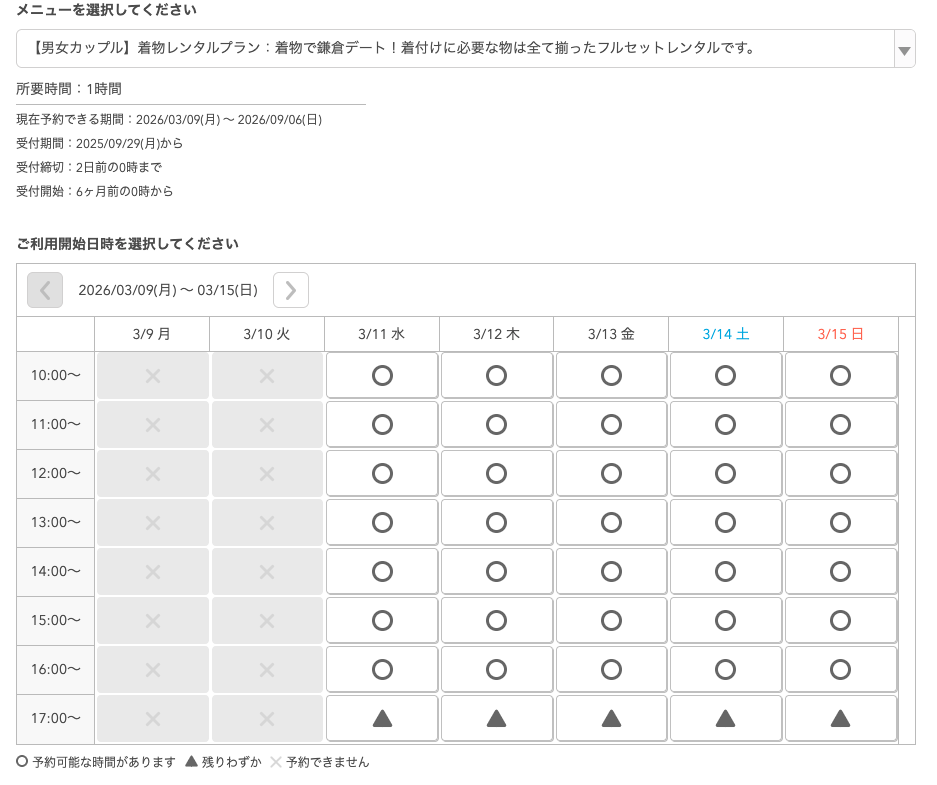Select the 3/15 Sunday column header
Viewport: 937px width, 785px height.
point(840,334)
